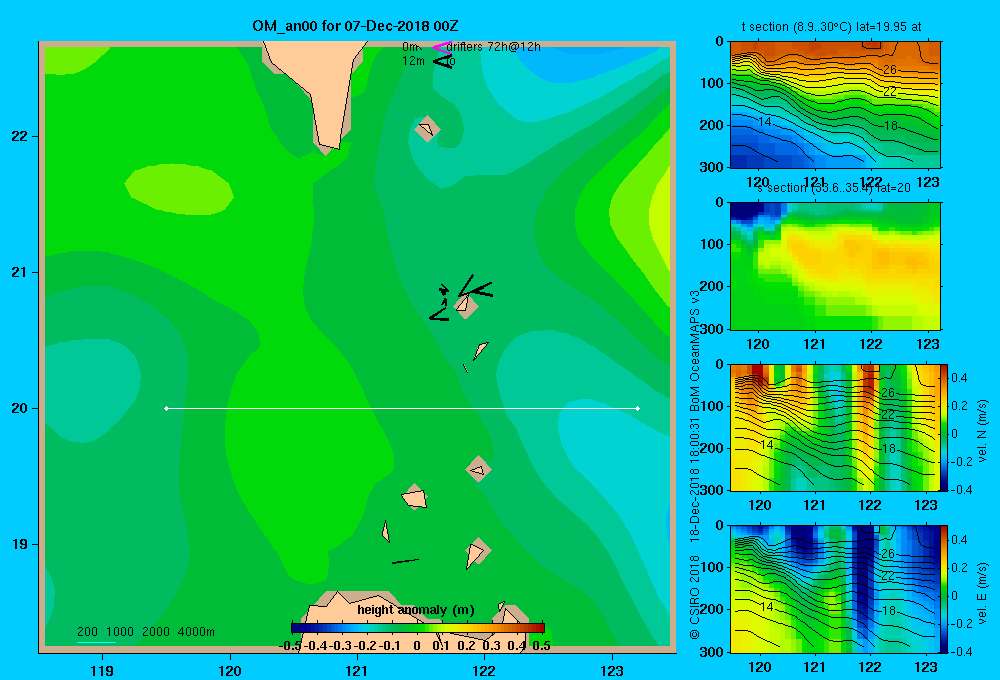1000x680 pixels.
Task: Click depth label 300 of salinity section
Action: tap(711, 329)
